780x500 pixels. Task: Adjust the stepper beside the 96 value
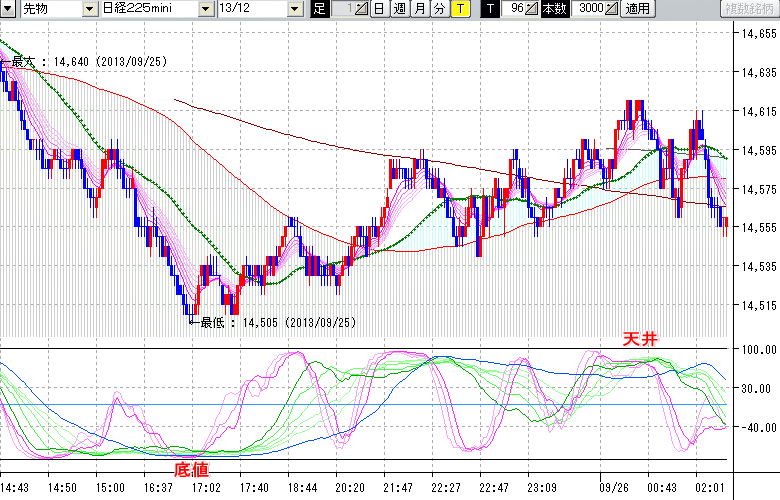[532, 9]
